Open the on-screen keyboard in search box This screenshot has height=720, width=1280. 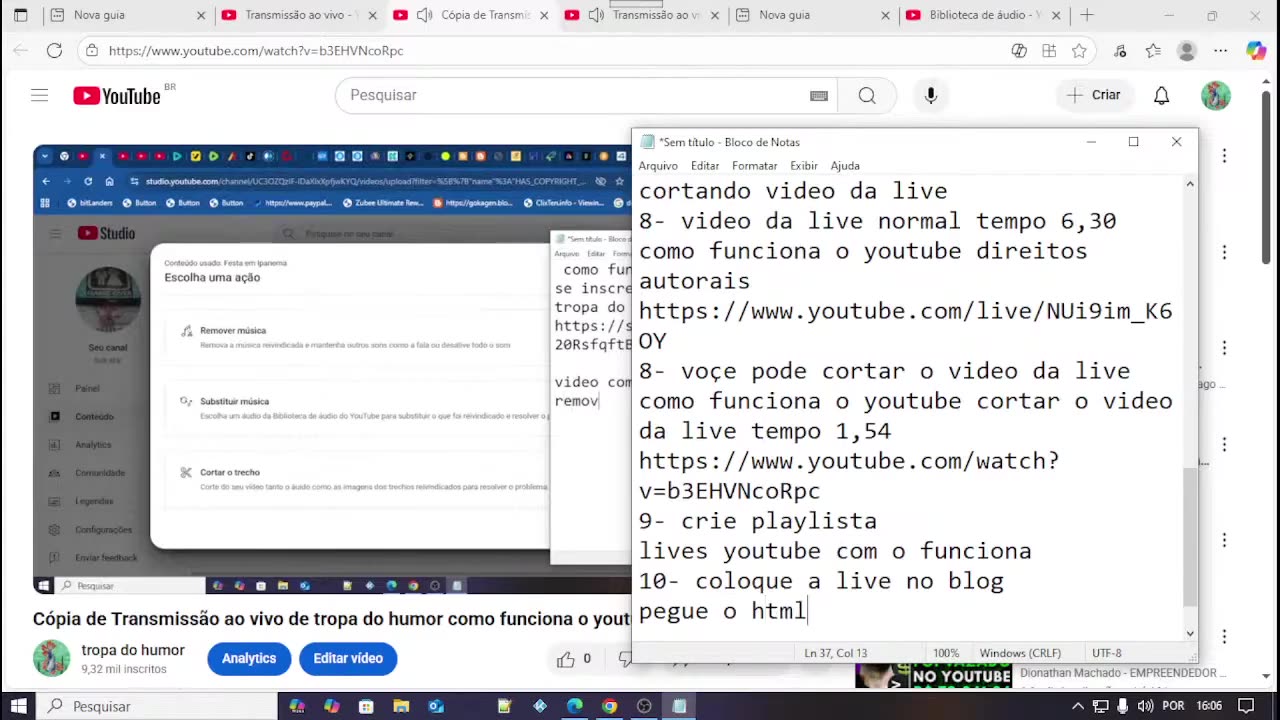[x=819, y=96]
